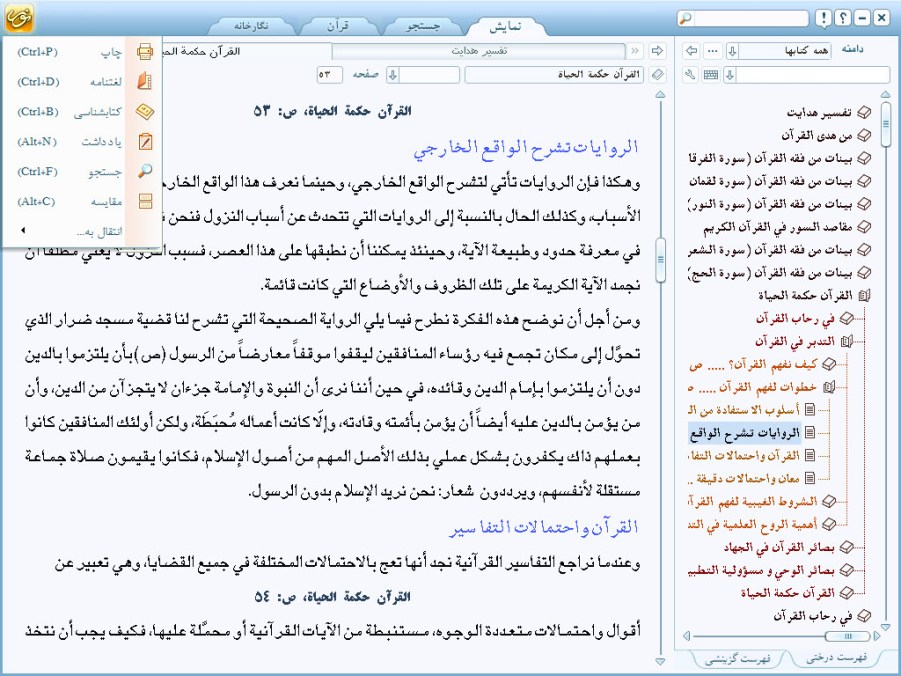Viewport: 901px width, 676px height.
Task: Select tree item معان واحتمالات دقيقة
Action: [x=744, y=479]
